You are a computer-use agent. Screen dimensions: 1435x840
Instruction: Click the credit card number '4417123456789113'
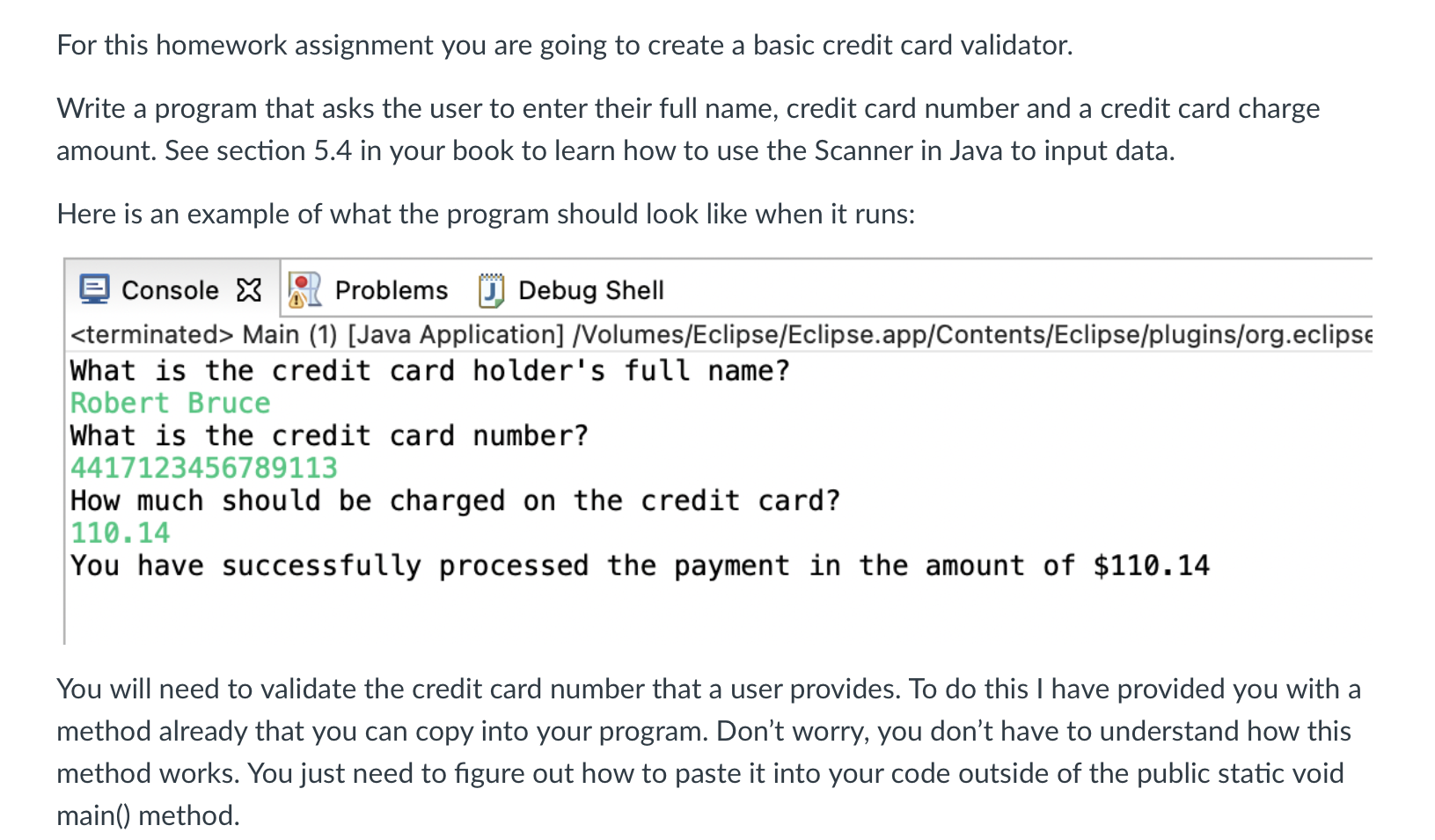(203, 468)
